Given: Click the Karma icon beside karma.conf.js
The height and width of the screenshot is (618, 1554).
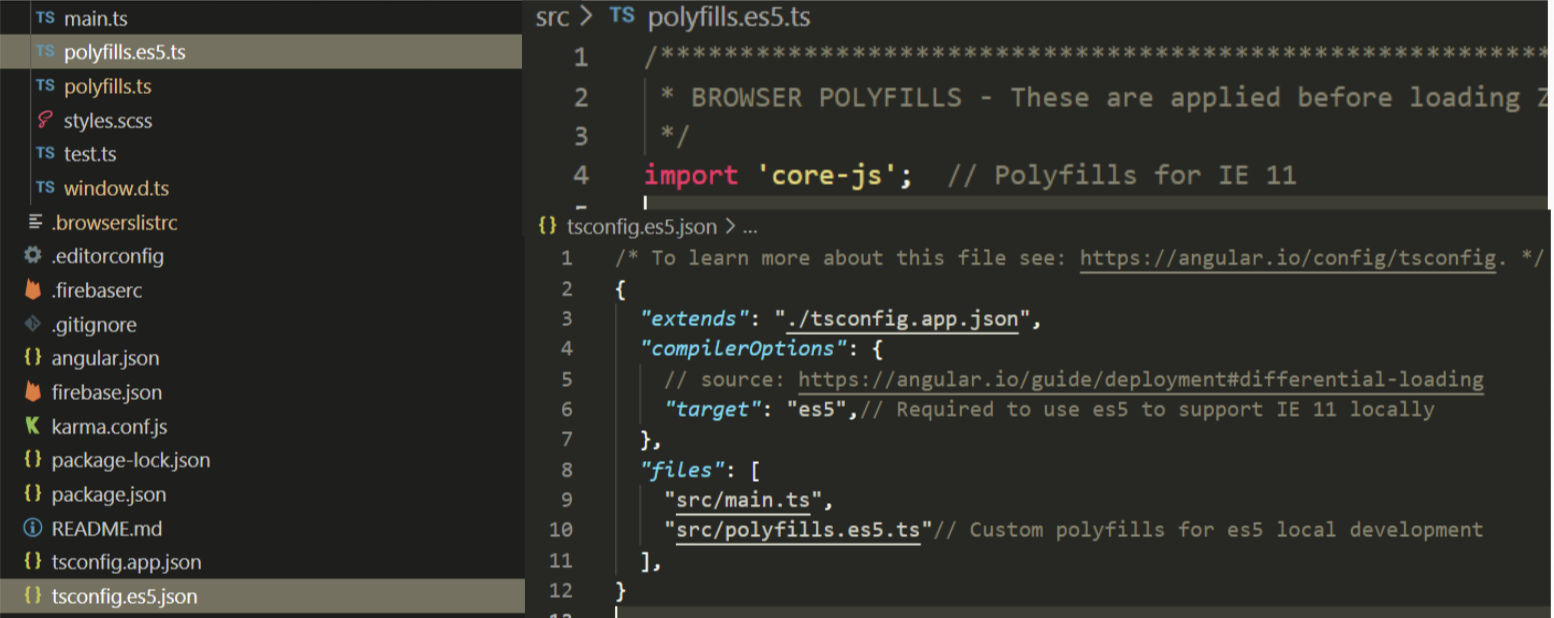Looking at the screenshot, I should coord(33,426).
